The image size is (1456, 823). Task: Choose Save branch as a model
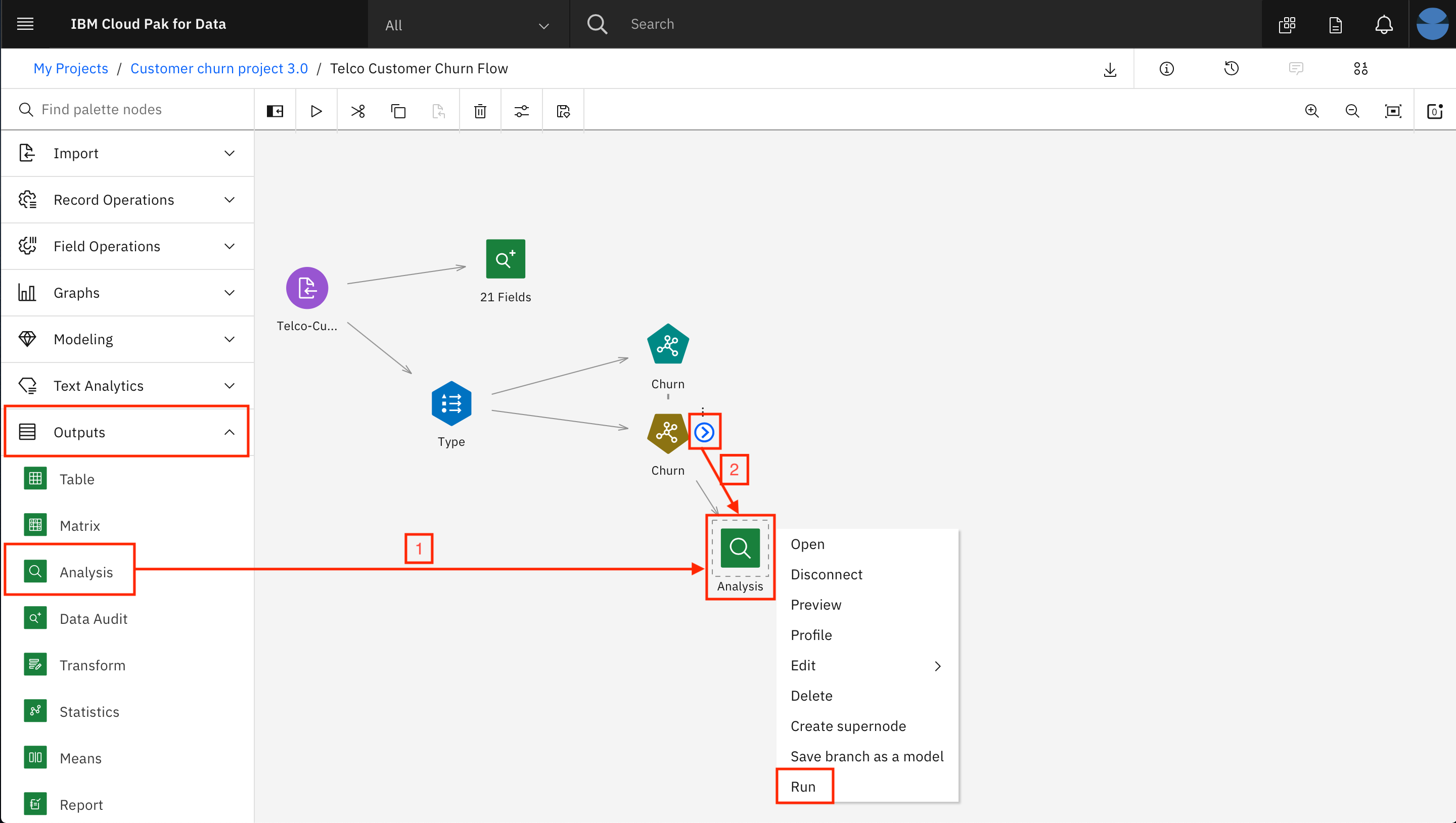[x=867, y=756]
